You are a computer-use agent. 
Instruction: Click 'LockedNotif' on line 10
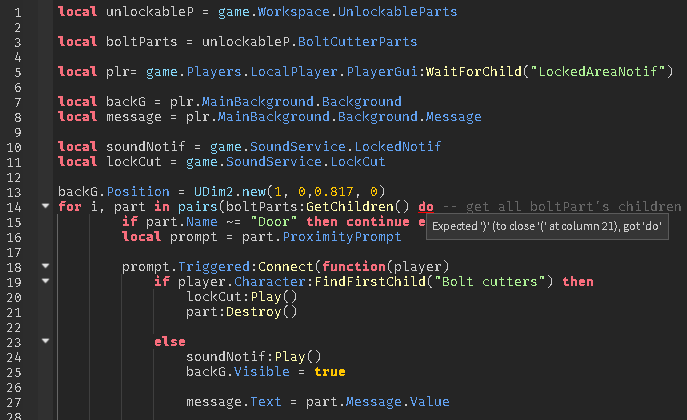pyautogui.click(x=398, y=146)
